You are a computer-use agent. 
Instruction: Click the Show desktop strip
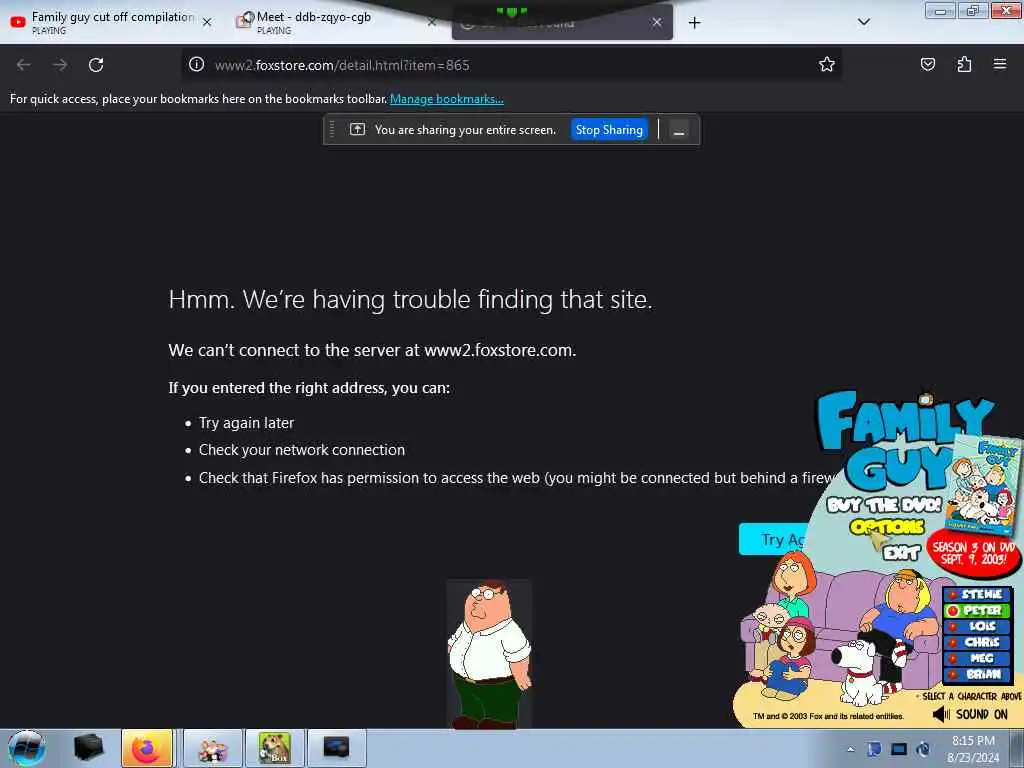click(1017, 748)
